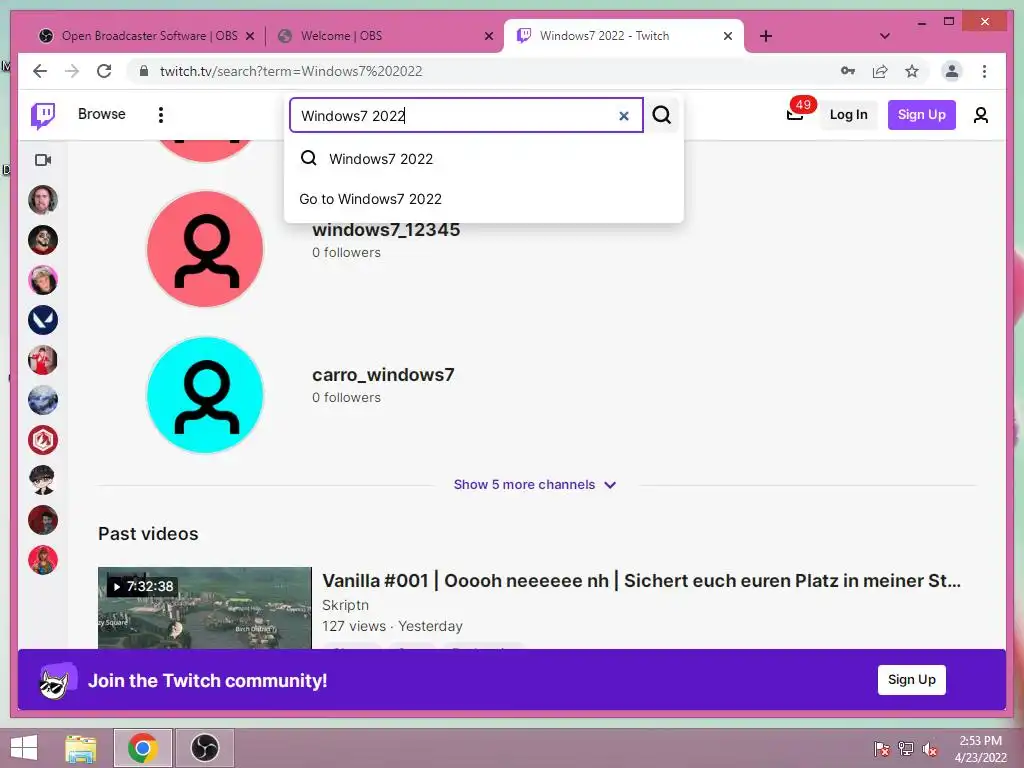The height and width of the screenshot is (768, 1024).
Task: Click the Chrome icon in the taskbar
Action: (143, 748)
